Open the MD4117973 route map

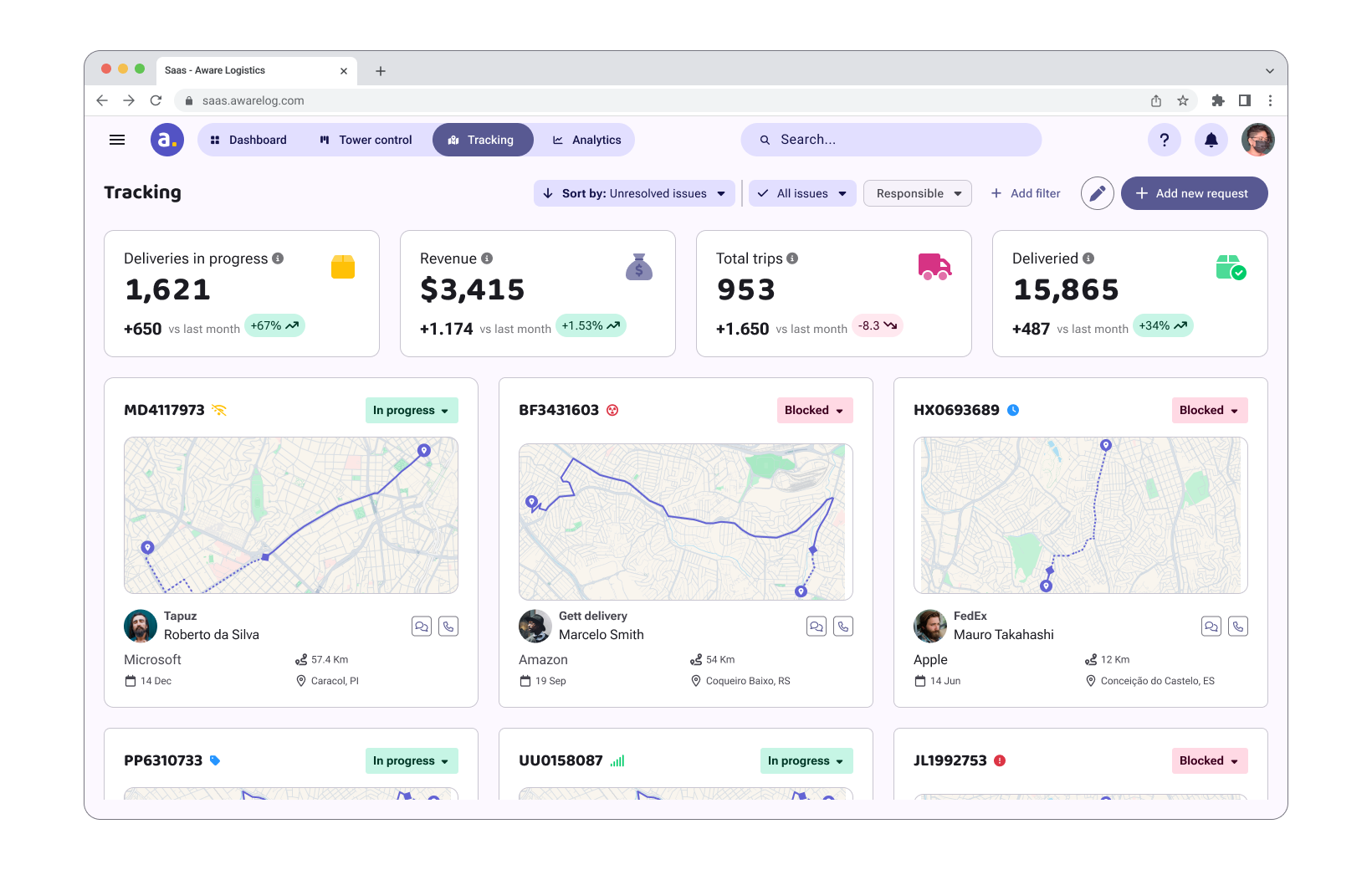[291, 515]
